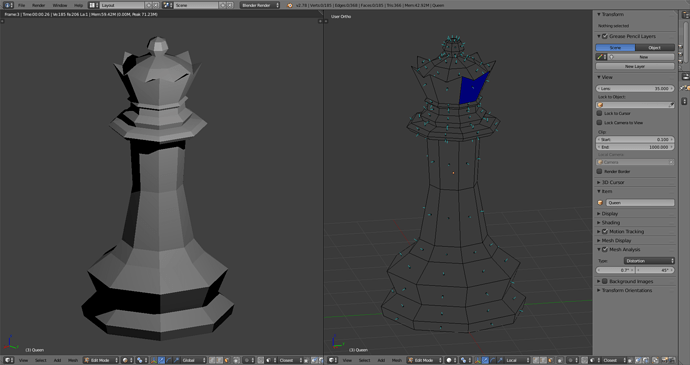690x365 pixels.
Task: Expand the 3D Cursor panel
Action: point(613,182)
